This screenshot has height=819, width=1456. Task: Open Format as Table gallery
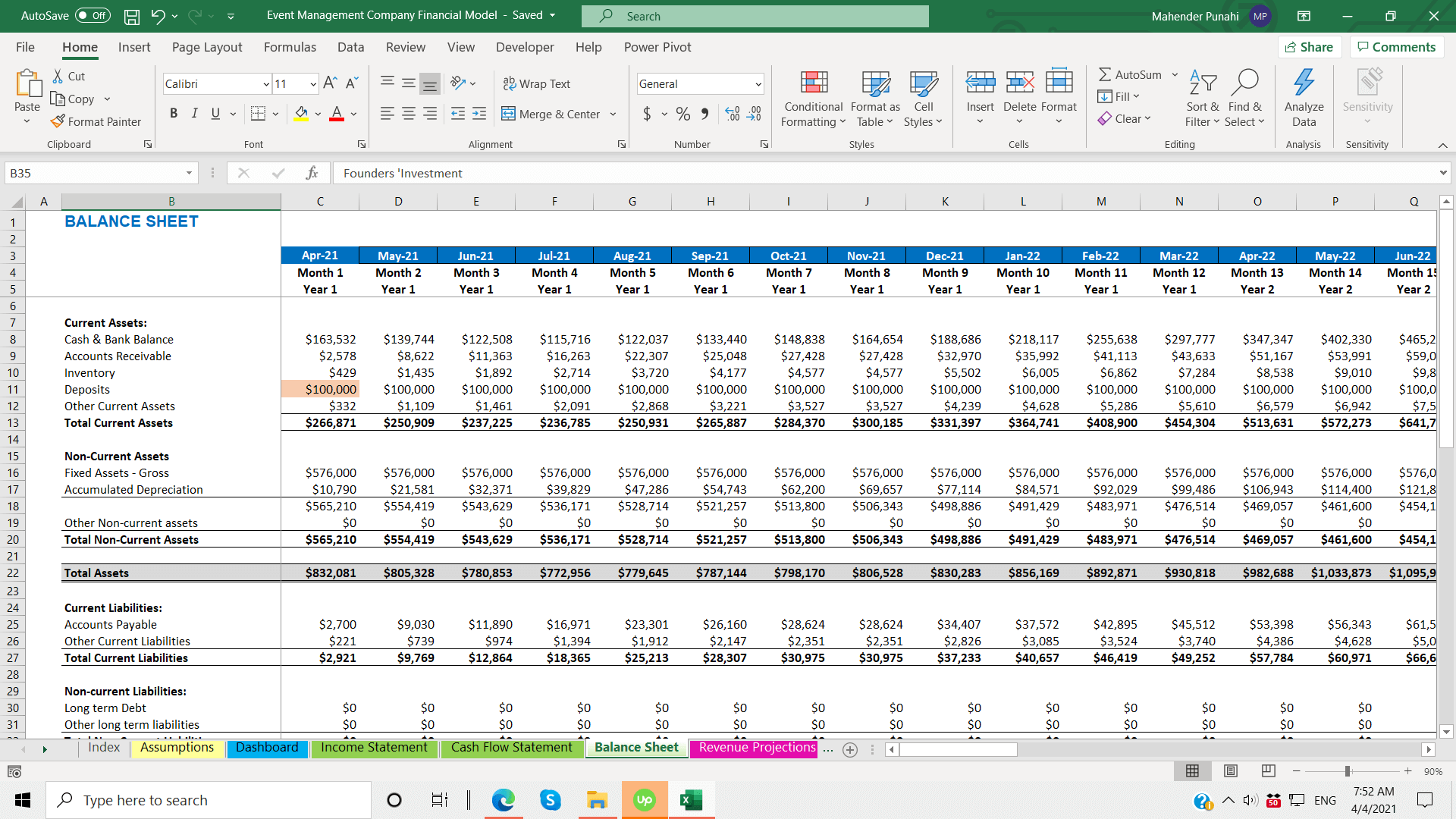coord(875,99)
